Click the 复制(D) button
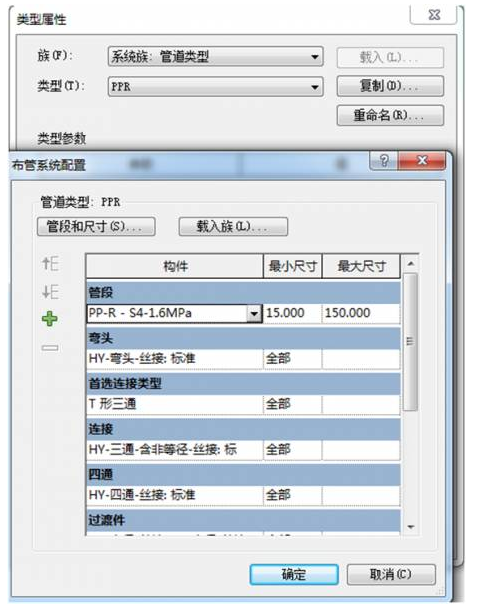 click(x=390, y=86)
